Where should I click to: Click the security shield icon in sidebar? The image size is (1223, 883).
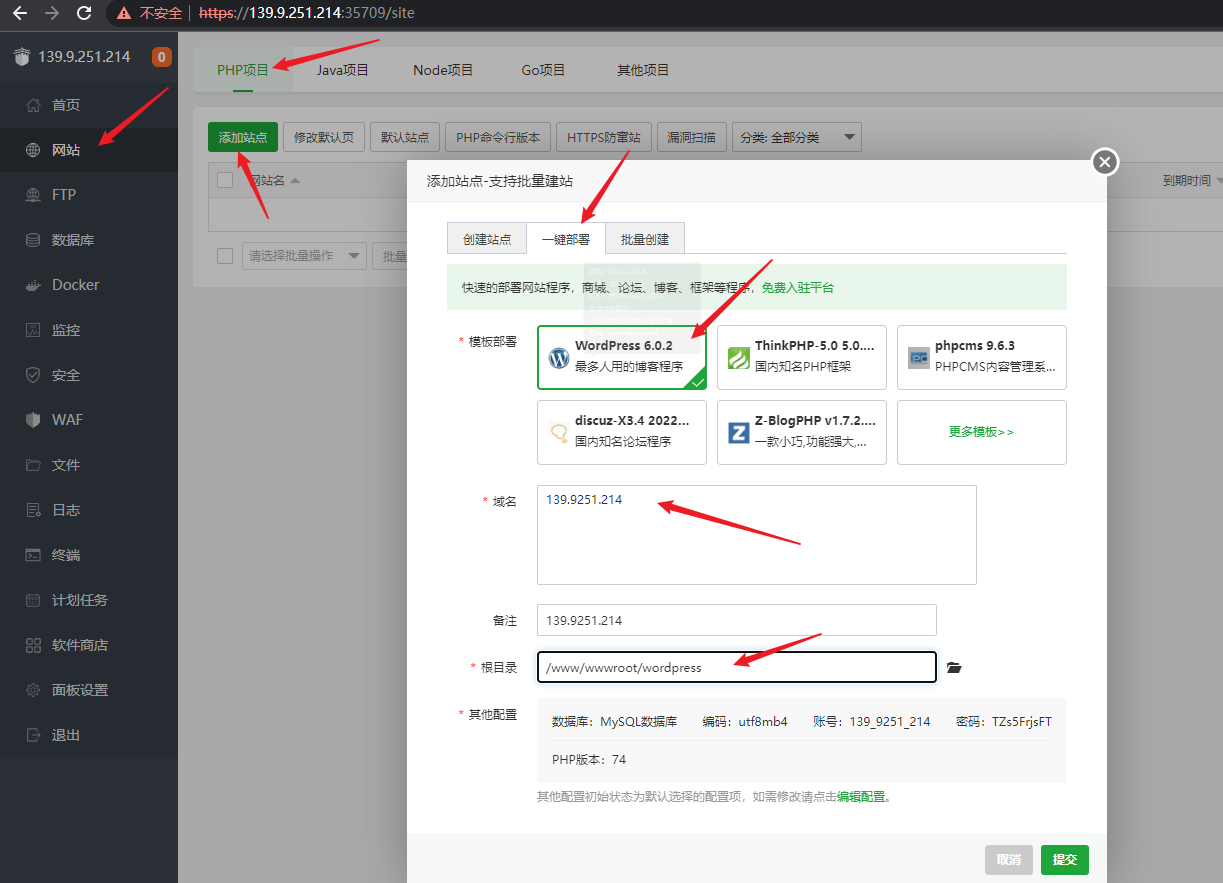point(33,375)
